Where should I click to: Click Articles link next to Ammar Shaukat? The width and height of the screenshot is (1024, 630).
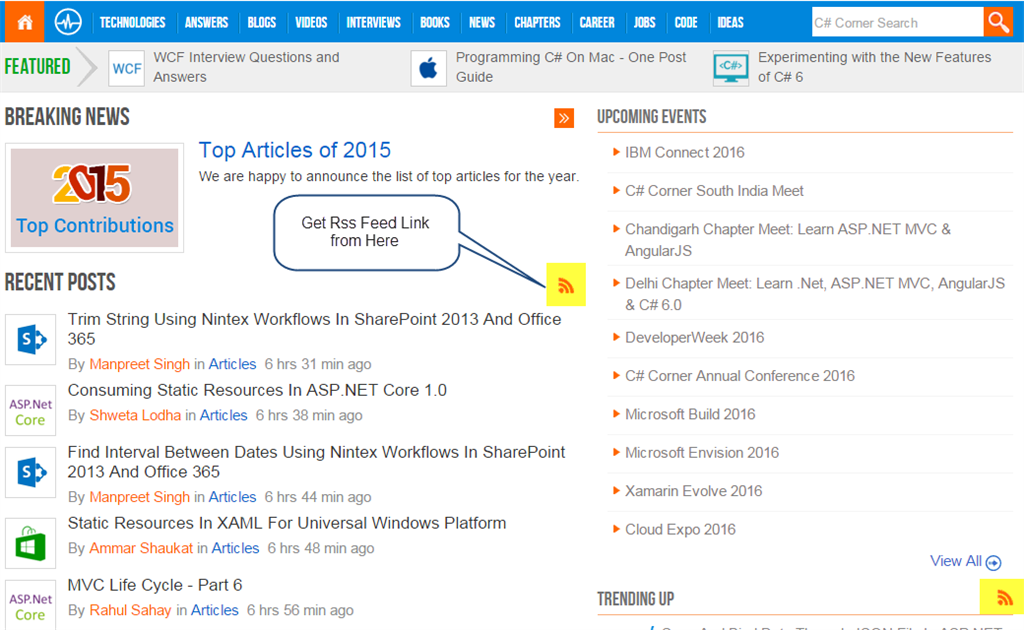[x=235, y=548]
